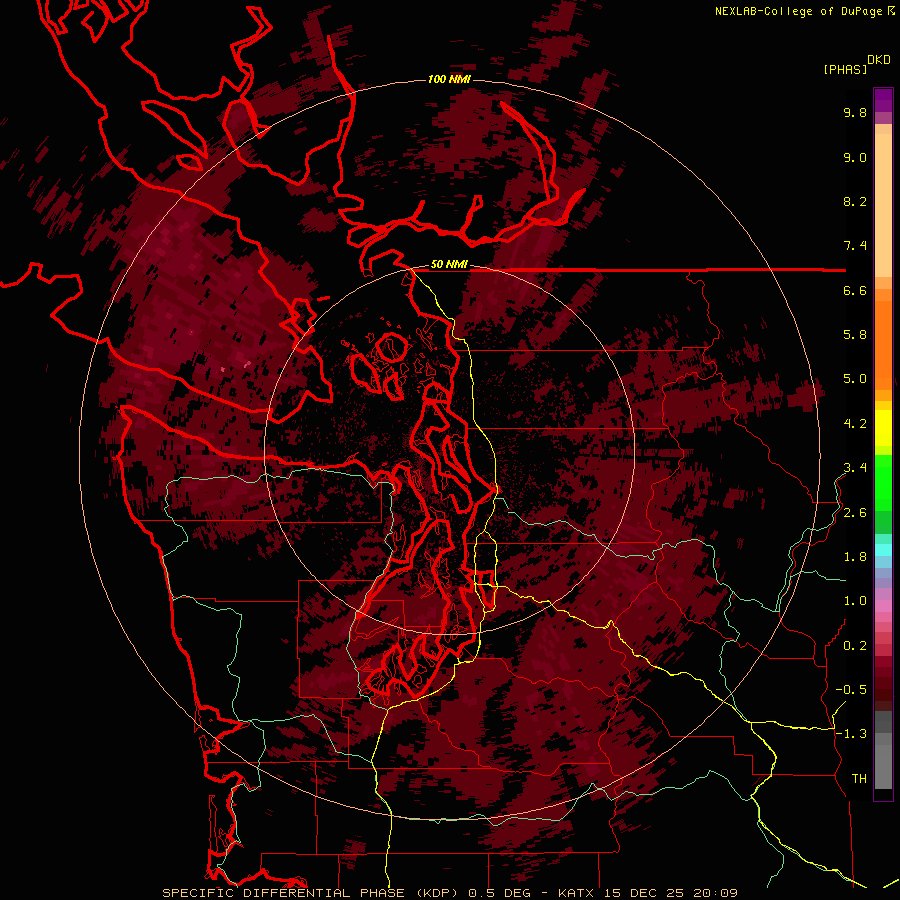The height and width of the screenshot is (900, 900).
Task: Click the 6.6 legend value
Action: pyautogui.click(x=855, y=290)
